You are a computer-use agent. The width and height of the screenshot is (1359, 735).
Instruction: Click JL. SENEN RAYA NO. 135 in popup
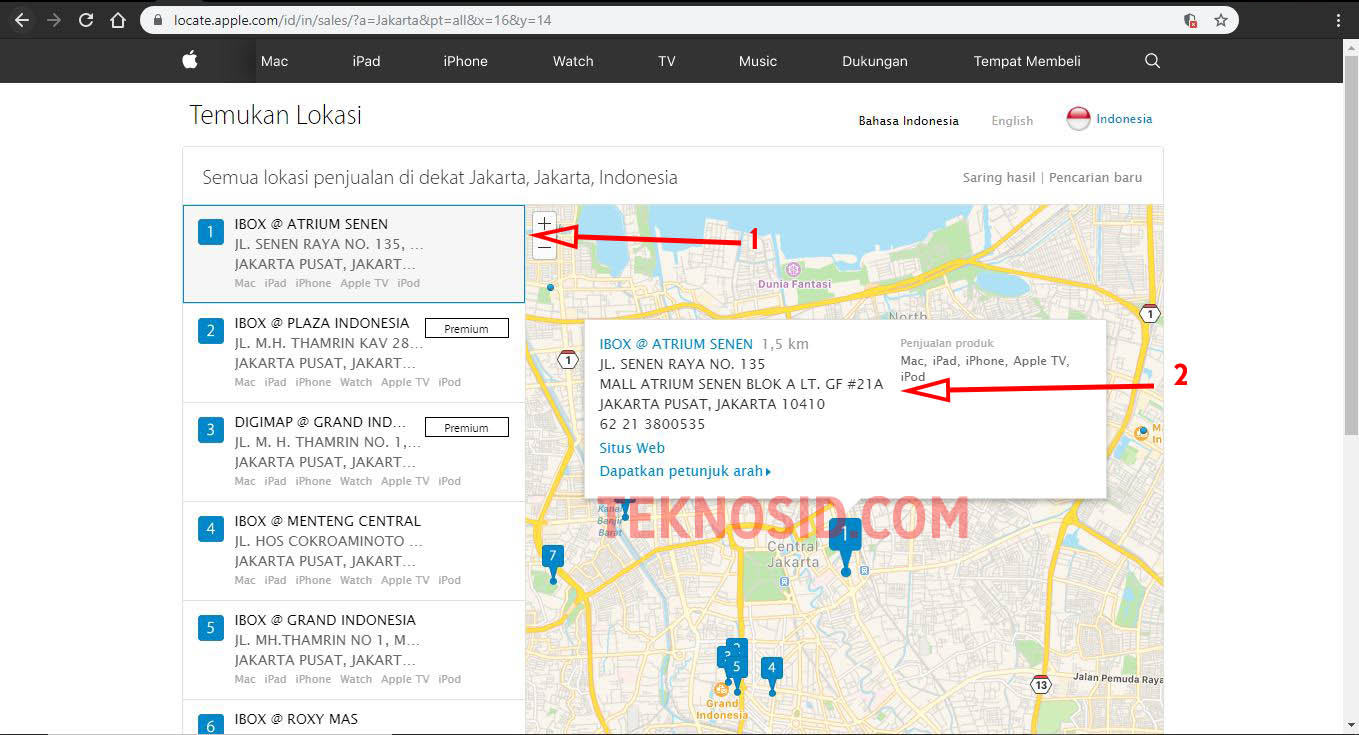tap(682, 364)
